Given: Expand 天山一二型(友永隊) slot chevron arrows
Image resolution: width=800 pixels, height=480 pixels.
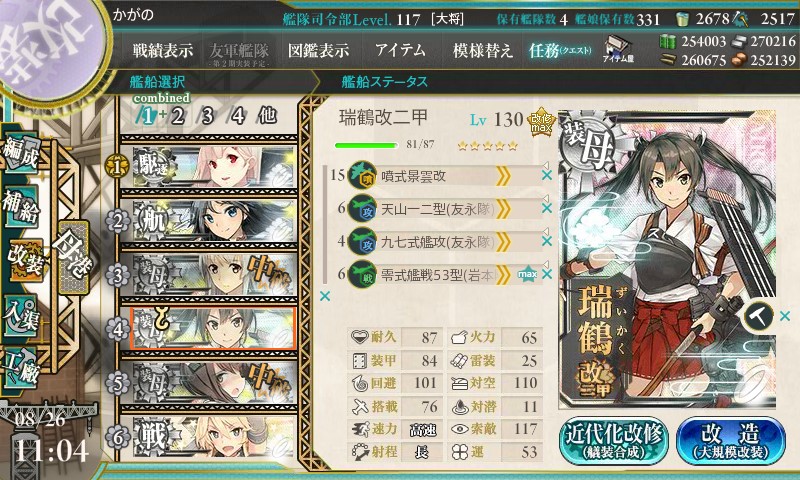Looking at the screenshot, I should click(x=503, y=209).
